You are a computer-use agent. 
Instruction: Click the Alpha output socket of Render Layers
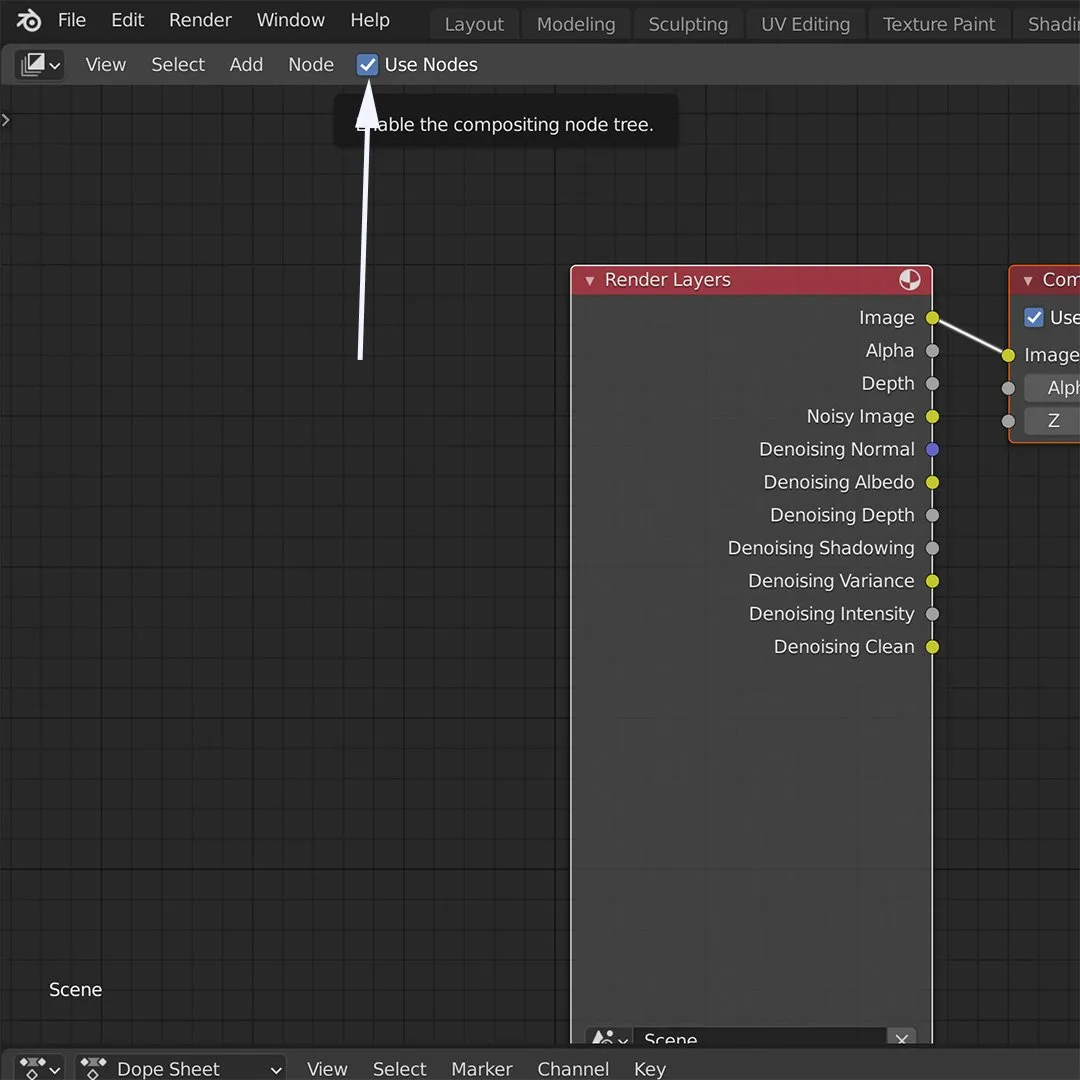(x=932, y=351)
